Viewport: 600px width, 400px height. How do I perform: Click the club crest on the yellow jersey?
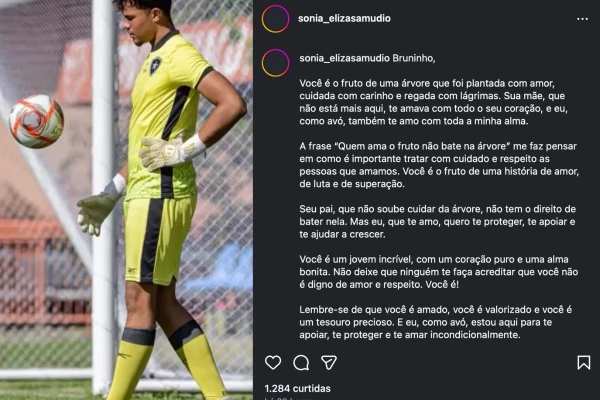[155, 65]
